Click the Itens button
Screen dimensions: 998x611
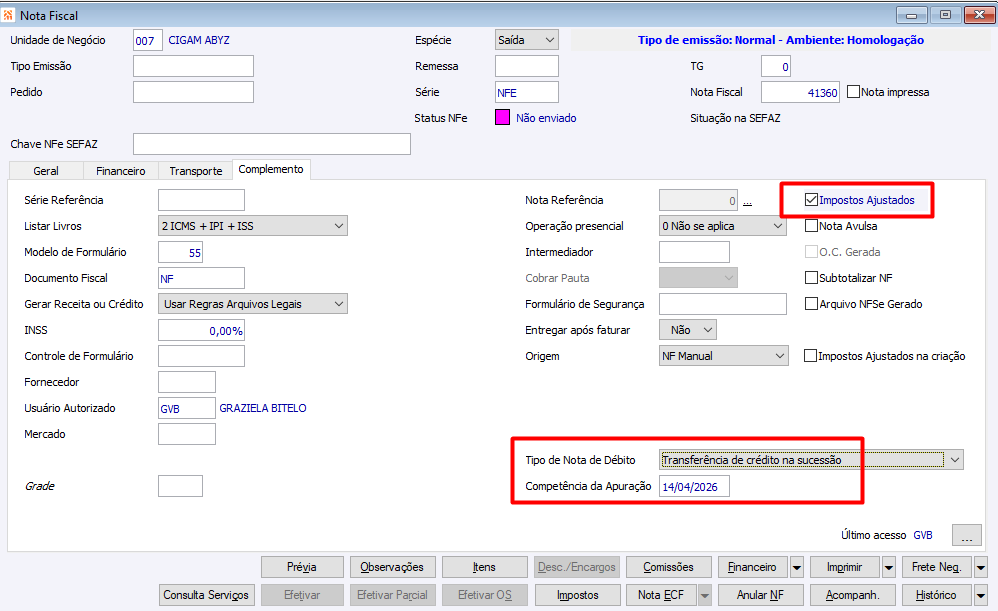[485, 566]
